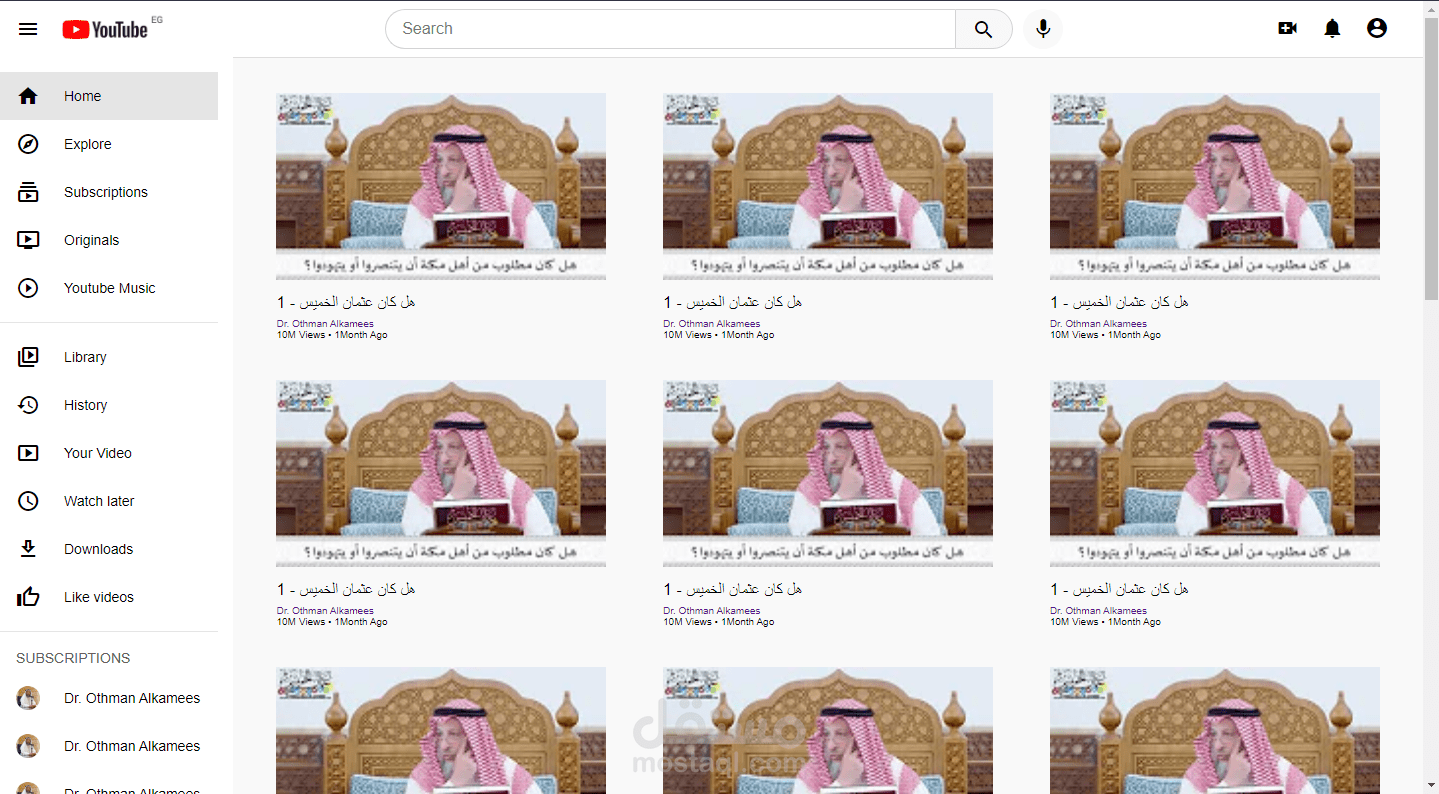Open the account profile icon
Screen dimensions: 1439x794
[x=1377, y=29]
